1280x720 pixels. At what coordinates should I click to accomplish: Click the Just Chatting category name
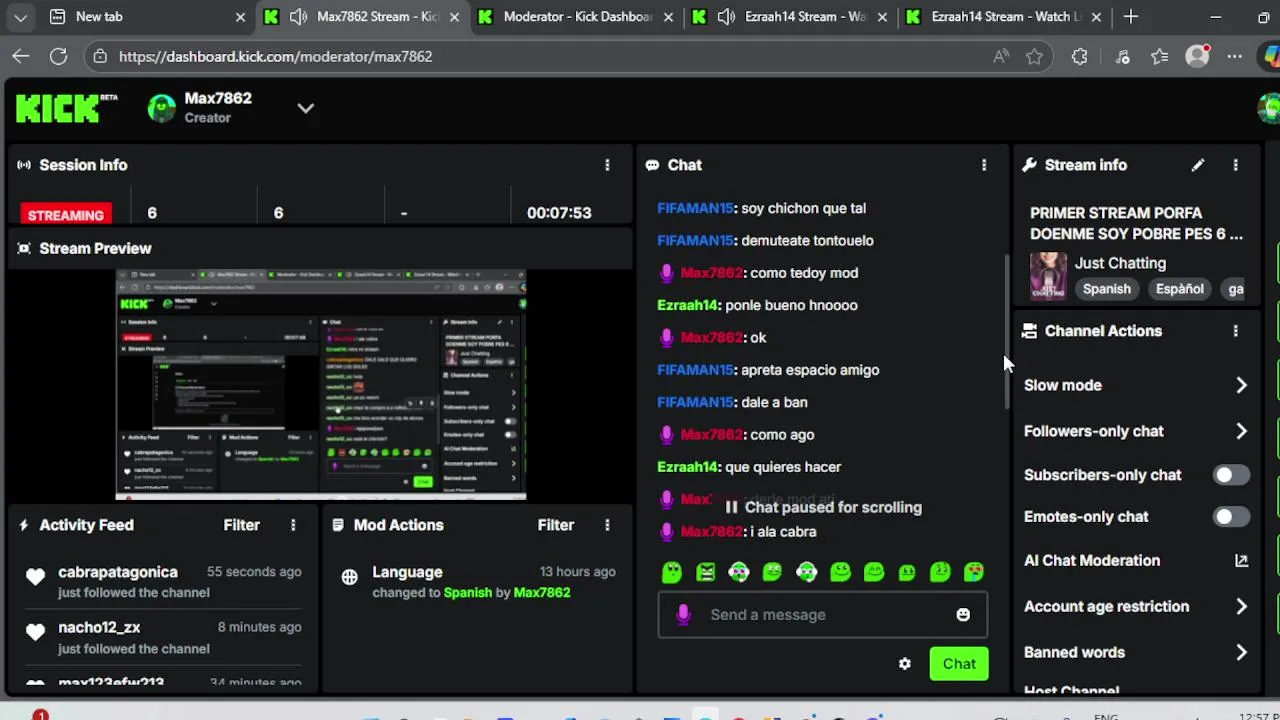[x=1120, y=263]
